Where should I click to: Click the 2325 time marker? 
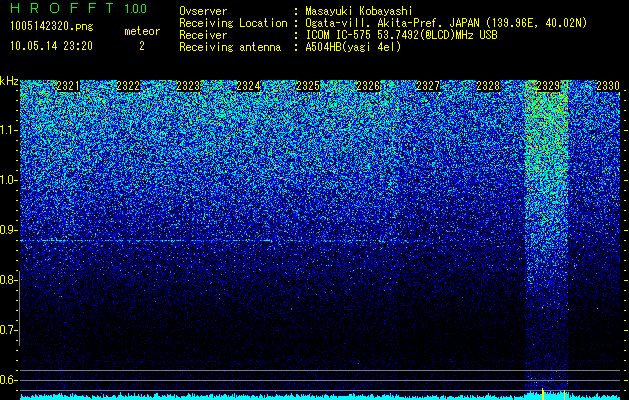coord(308,86)
